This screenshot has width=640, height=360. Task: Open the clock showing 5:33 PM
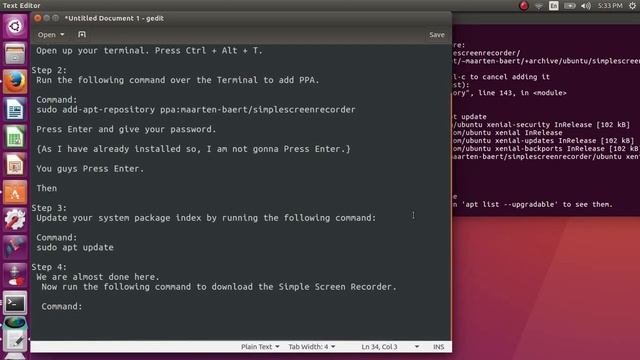point(610,6)
